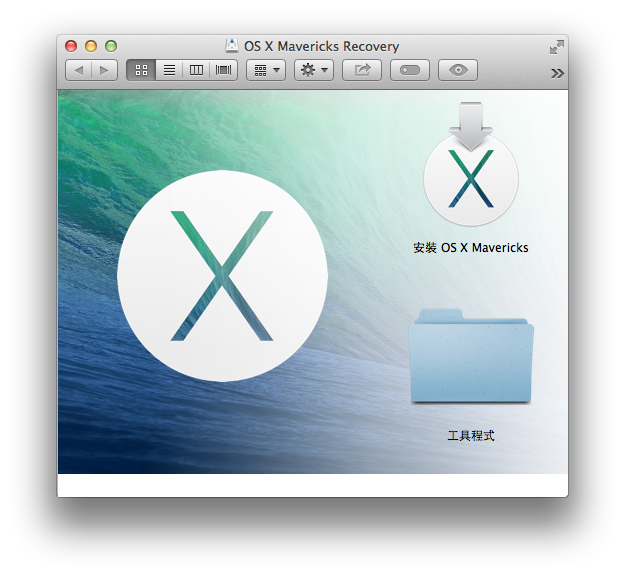Switch to Cover Flow view
This screenshot has width=625, height=576.
(224, 71)
